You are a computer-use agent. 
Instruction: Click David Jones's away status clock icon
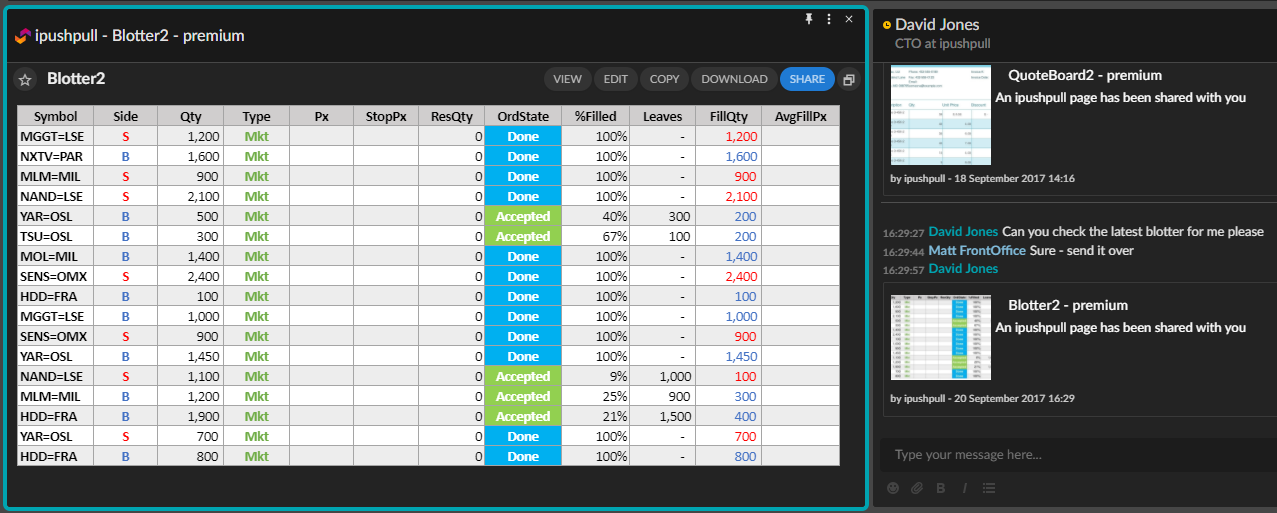886,25
